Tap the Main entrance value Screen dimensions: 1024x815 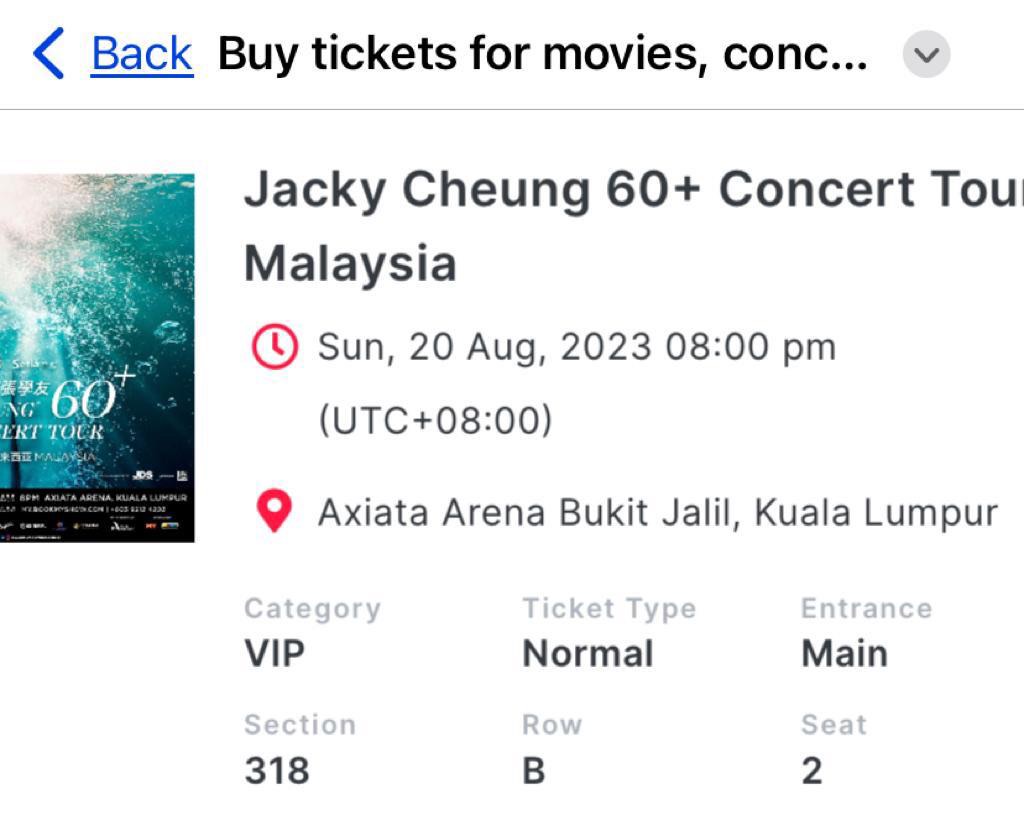[843, 652]
